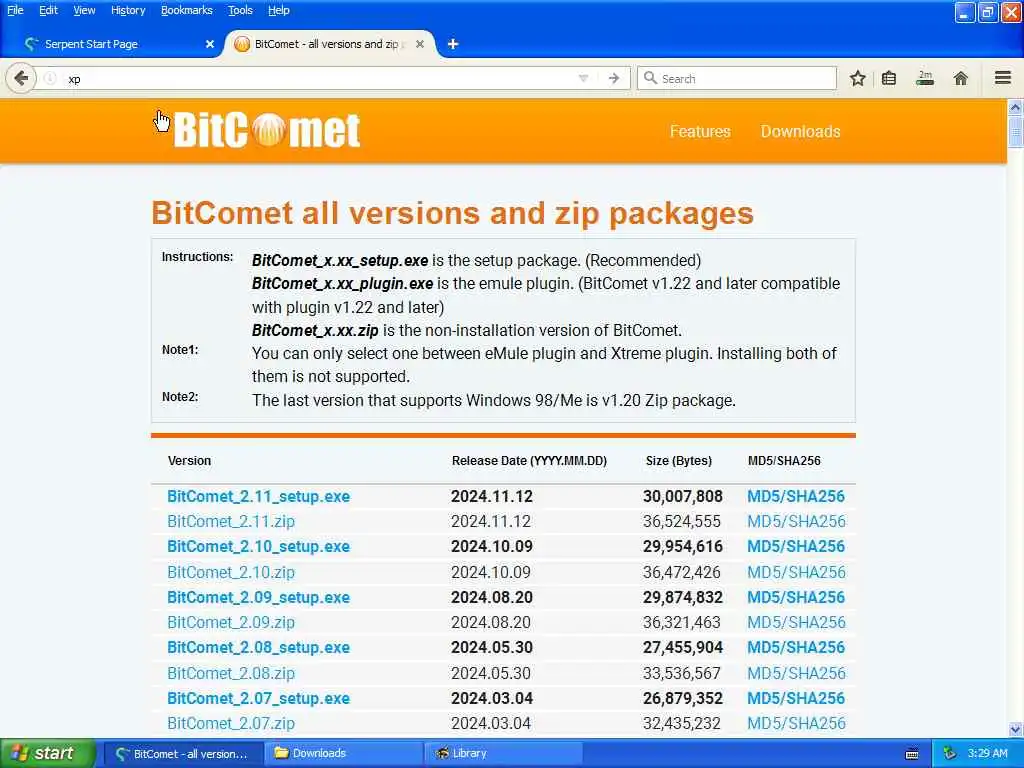Open MD5/SHA256 for 2.10 setup row

[796, 547]
